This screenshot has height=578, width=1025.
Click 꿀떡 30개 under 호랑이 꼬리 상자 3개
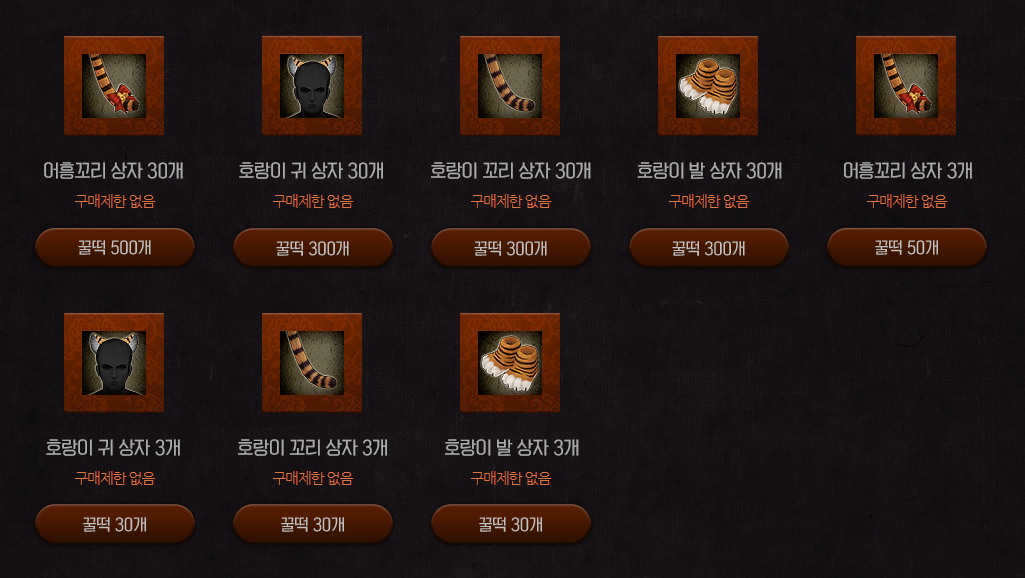point(313,524)
